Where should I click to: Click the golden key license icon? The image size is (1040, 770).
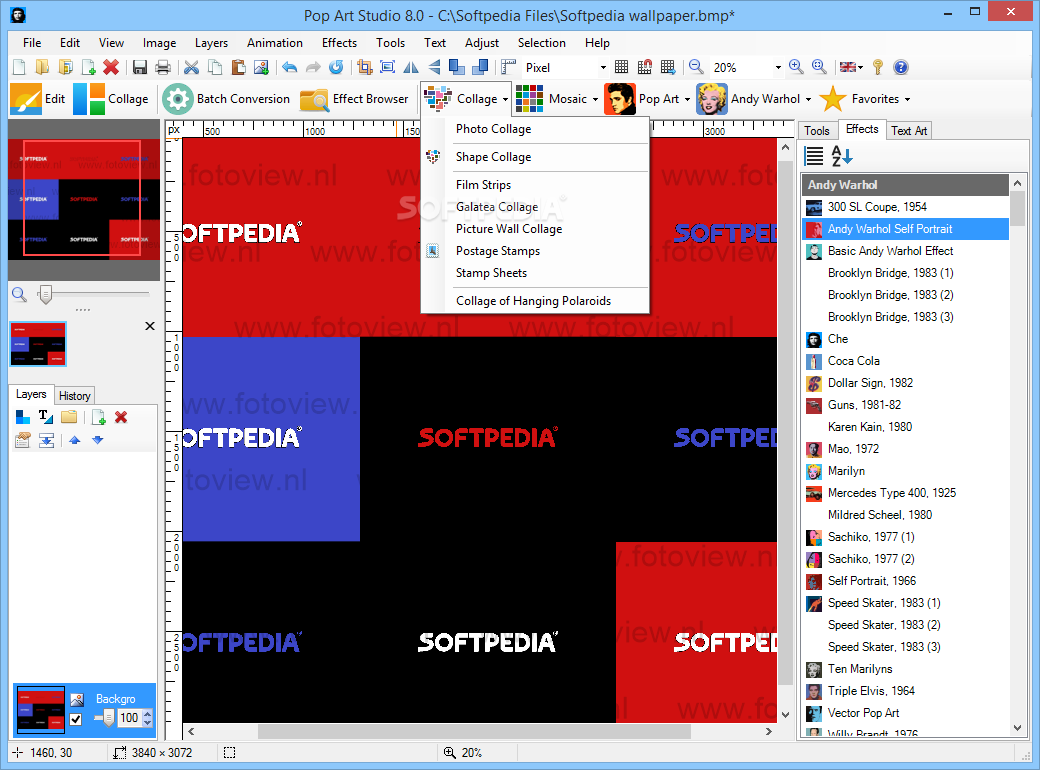[878, 67]
